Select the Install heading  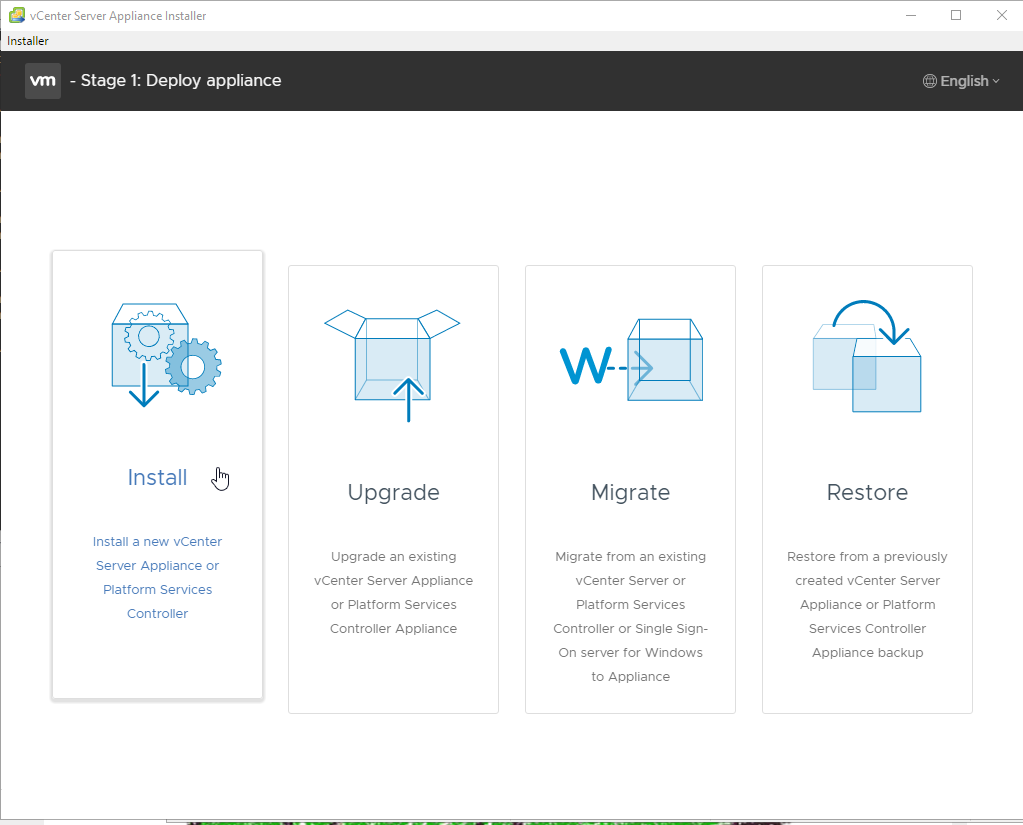click(157, 477)
